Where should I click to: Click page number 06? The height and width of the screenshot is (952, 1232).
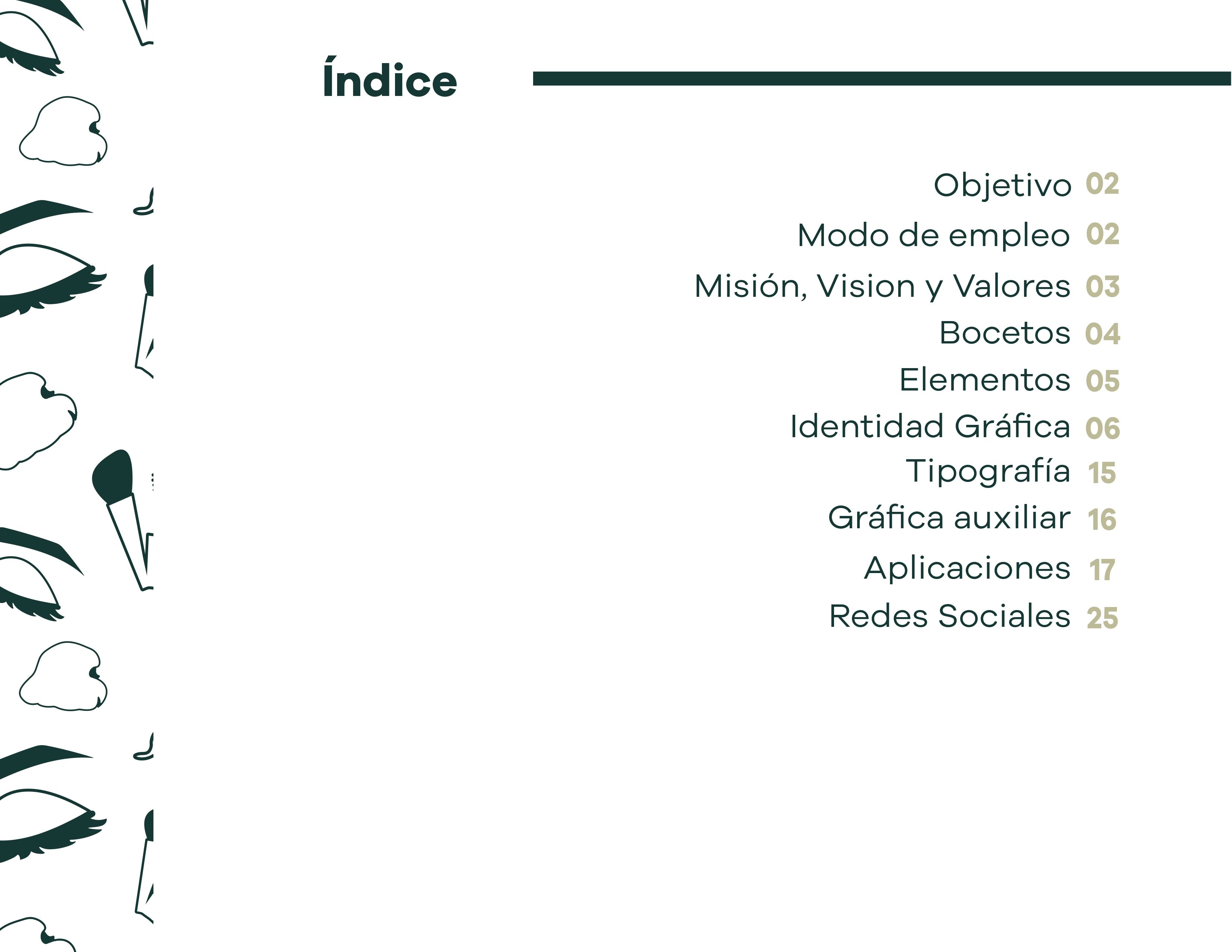click(x=1102, y=428)
